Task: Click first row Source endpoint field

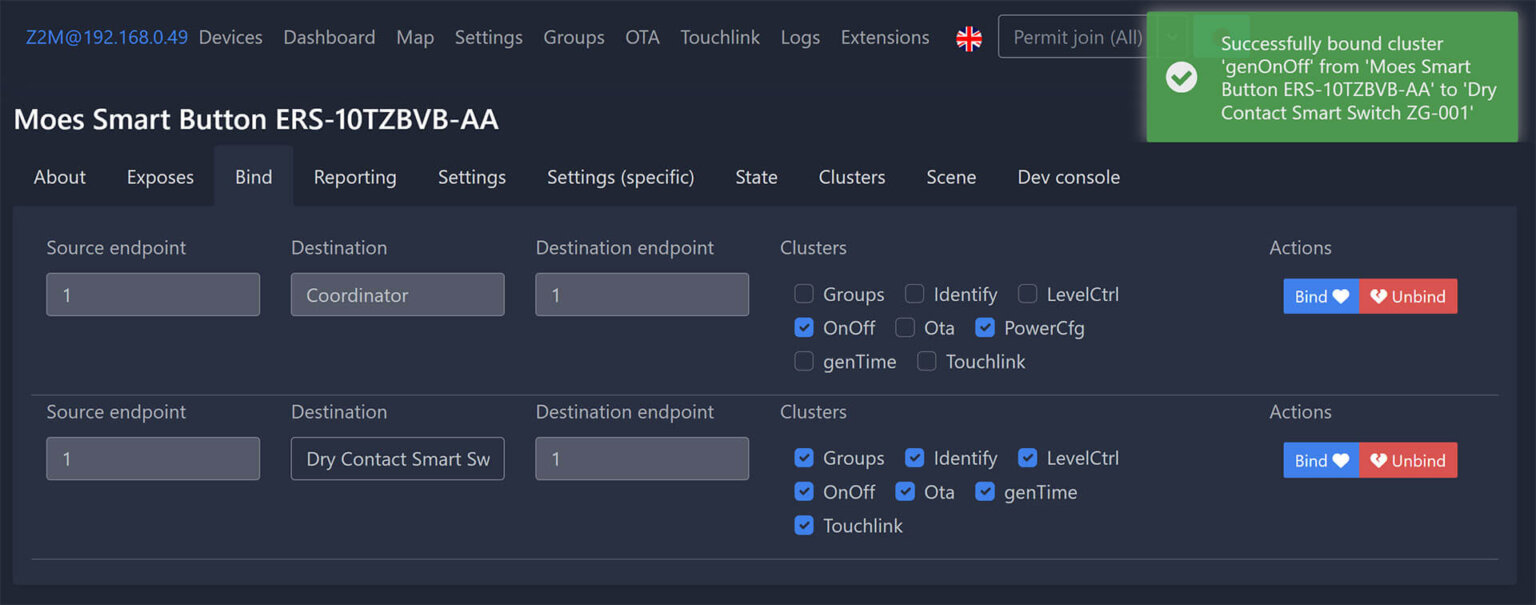Action: coord(153,295)
